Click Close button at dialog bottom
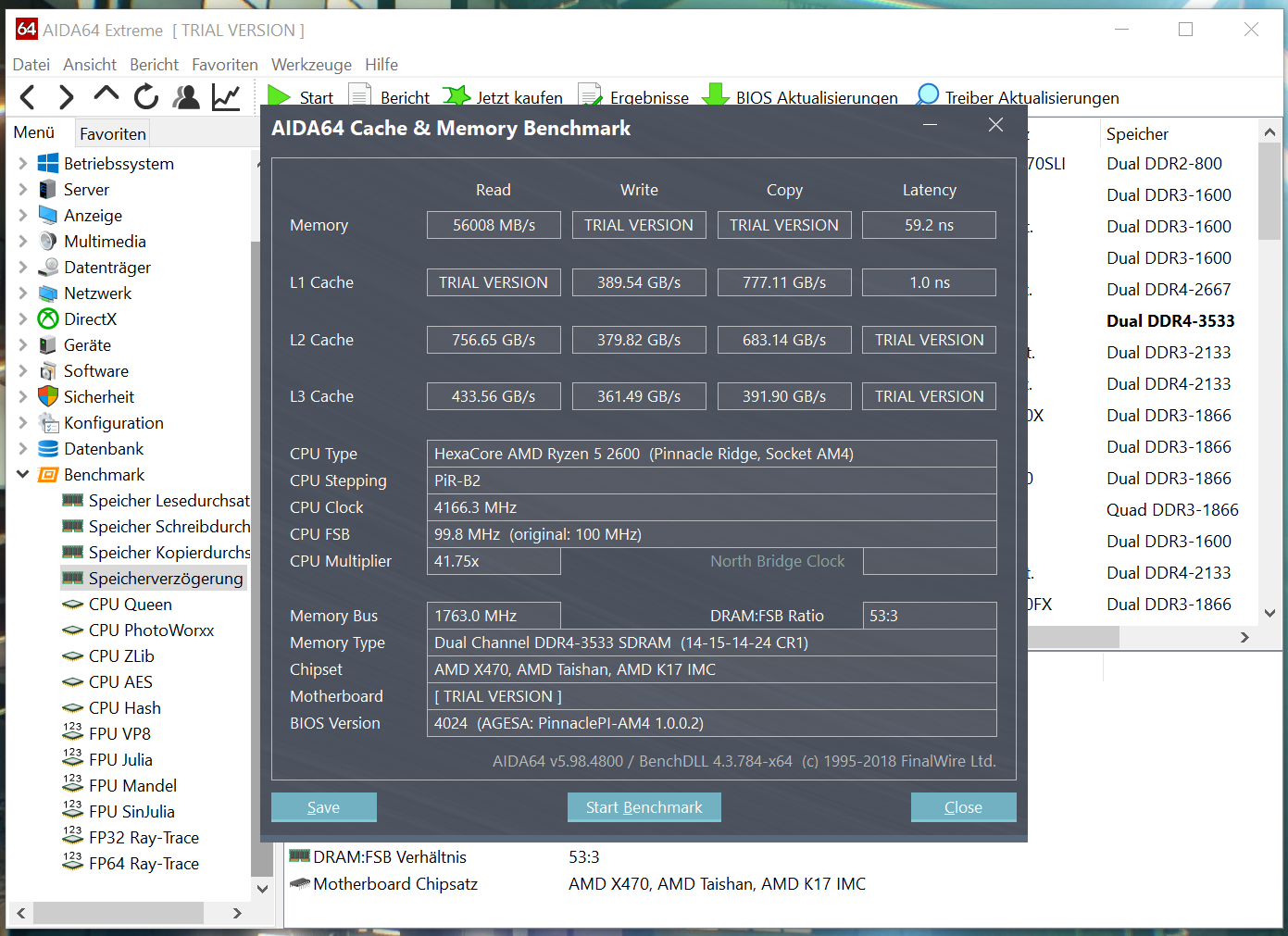1288x936 pixels. coord(963,807)
